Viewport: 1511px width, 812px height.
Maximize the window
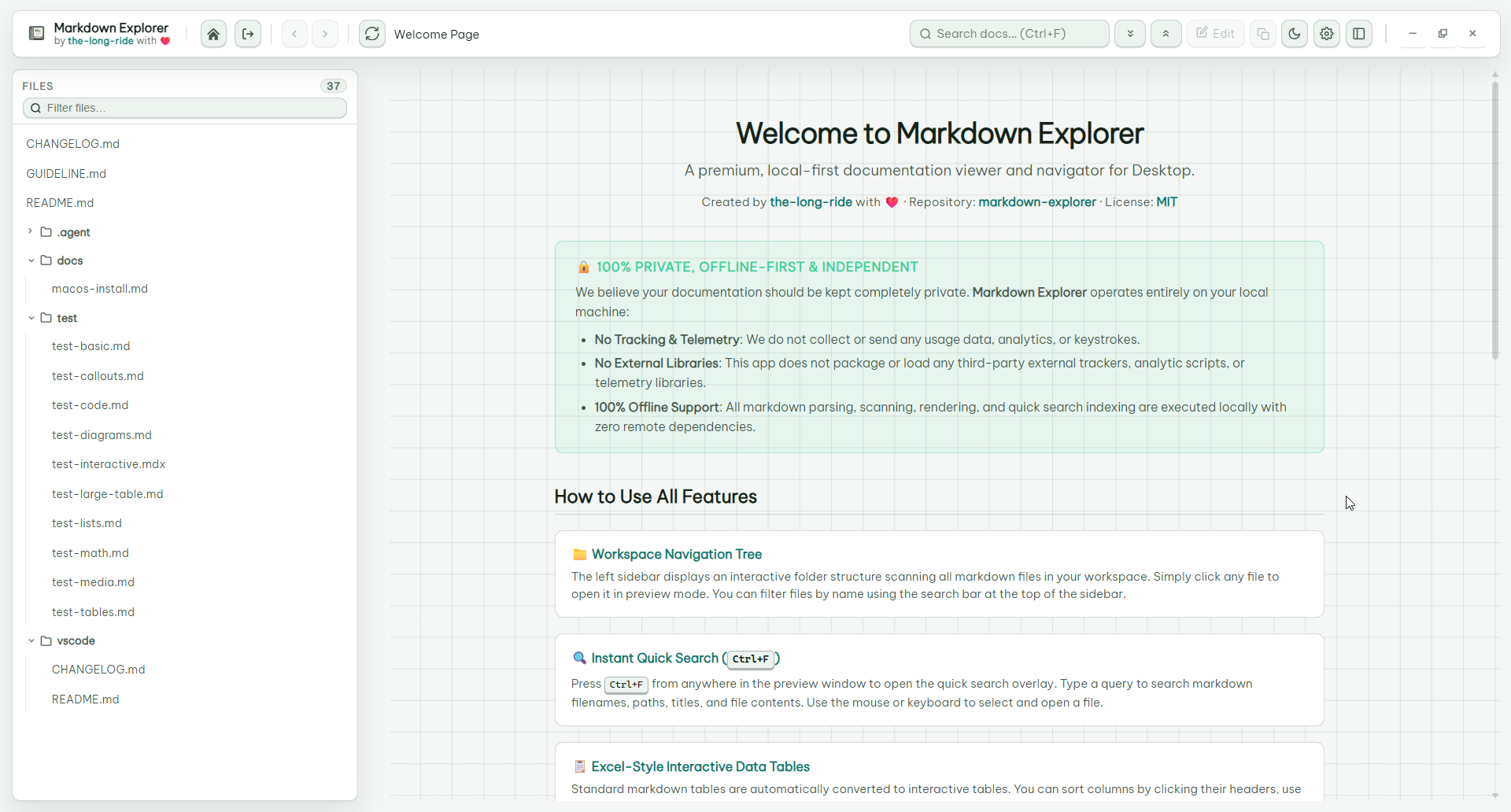coord(1443,33)
